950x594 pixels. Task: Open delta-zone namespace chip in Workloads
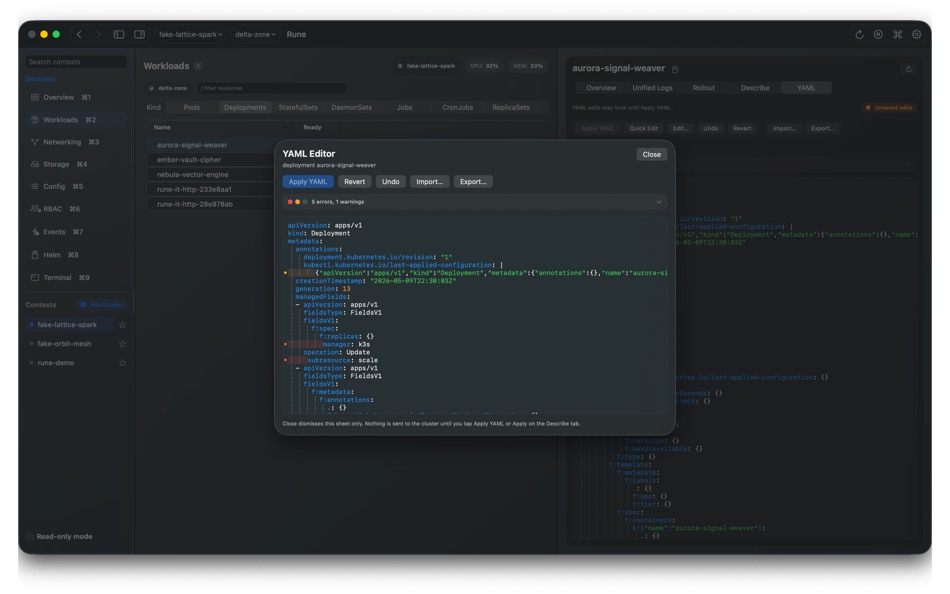coord(168,88)
